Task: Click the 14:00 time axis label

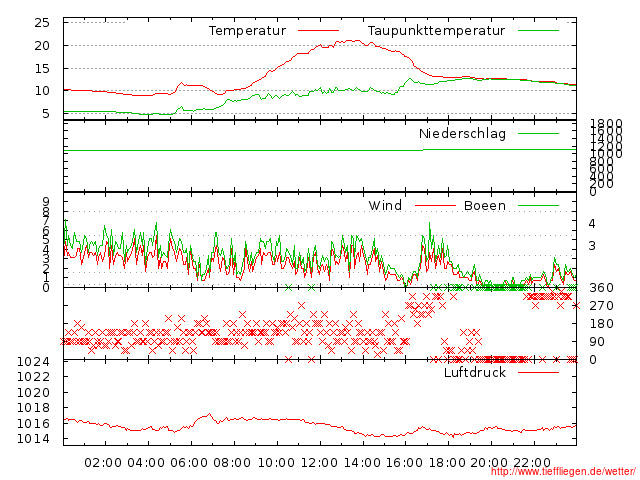Action: [x=362, y=463]
